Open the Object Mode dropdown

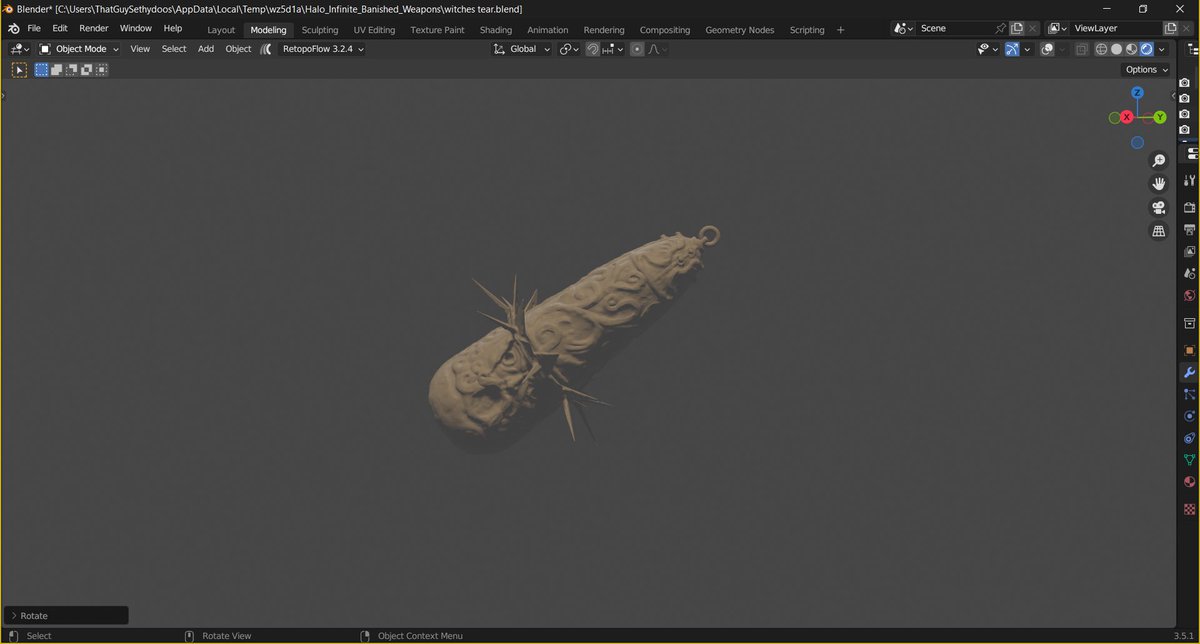click(79, 48)
